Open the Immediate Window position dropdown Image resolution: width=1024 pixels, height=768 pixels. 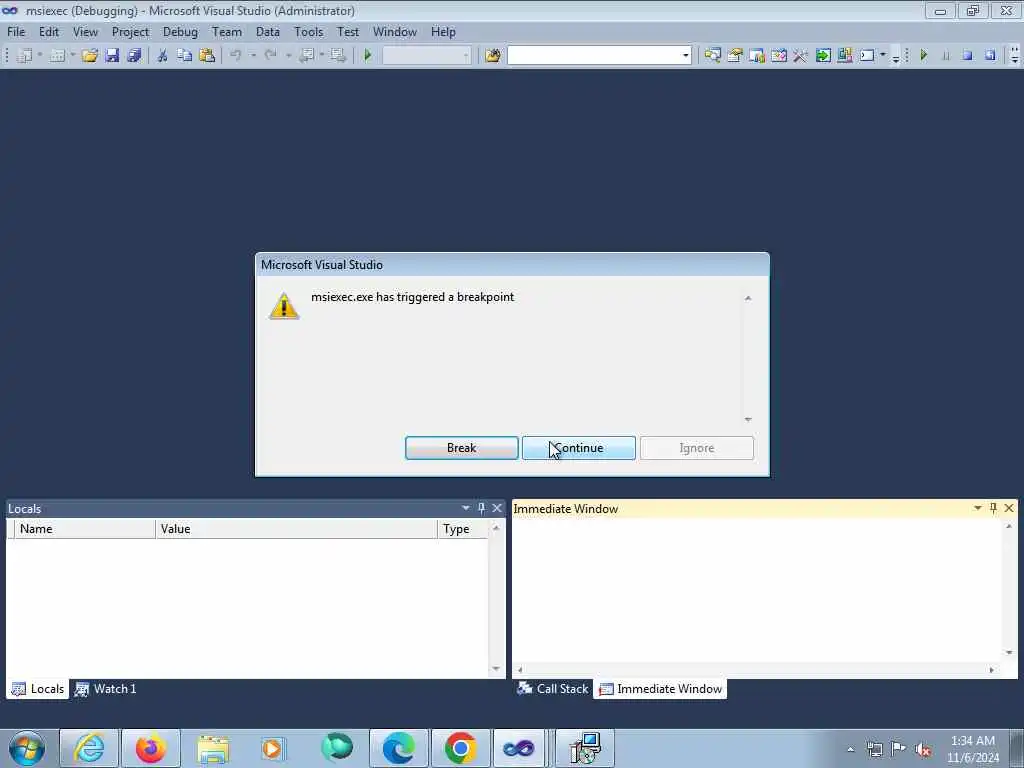pos(978,508)
